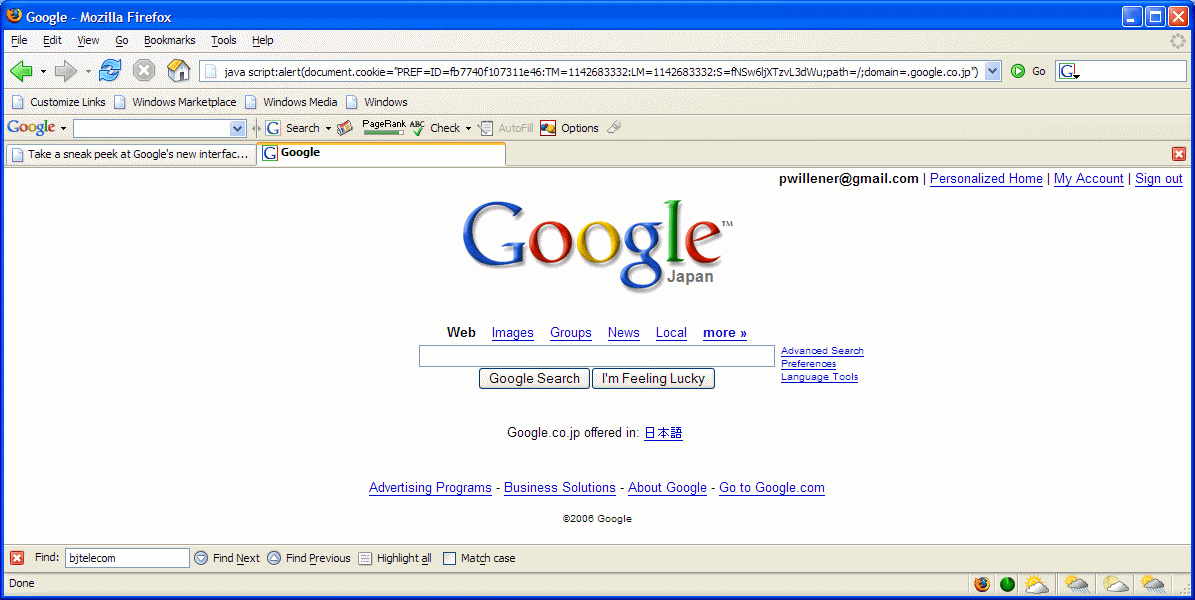Click the Google Toolbar logo
1195x600 pixels.
[31, 127]
